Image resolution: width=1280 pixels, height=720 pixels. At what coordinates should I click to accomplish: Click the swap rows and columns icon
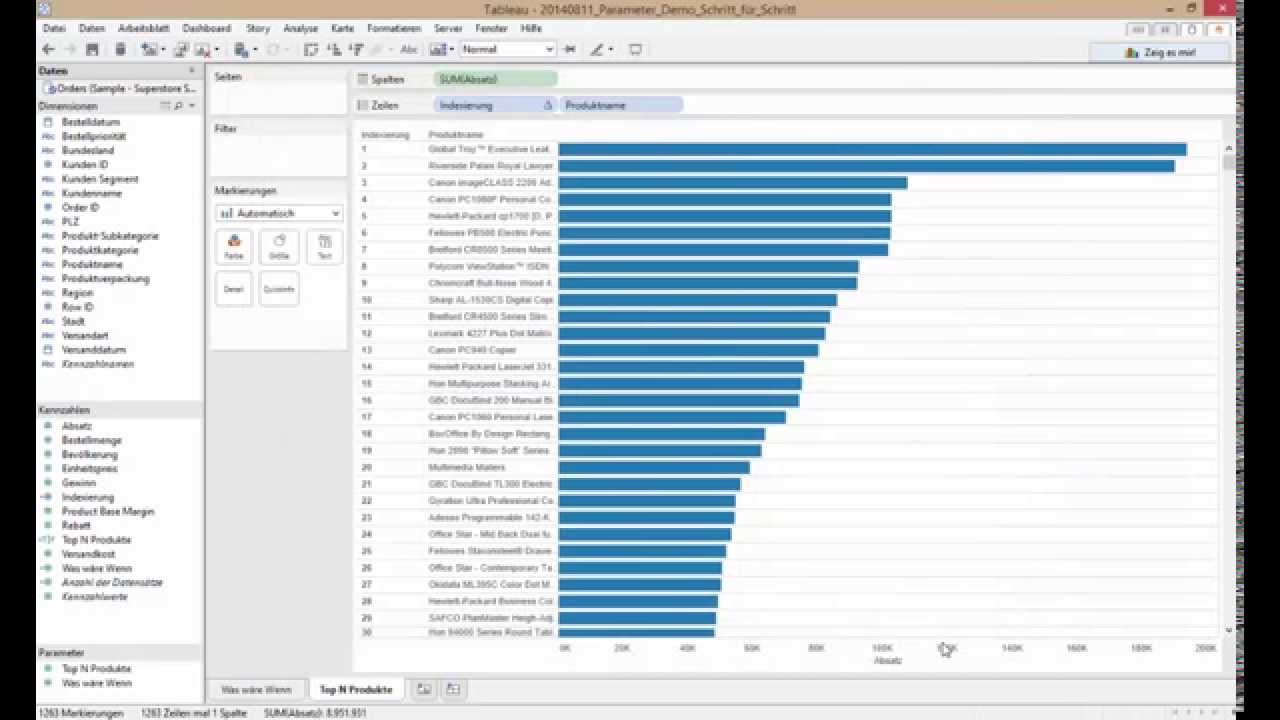[x=311, y=49]
